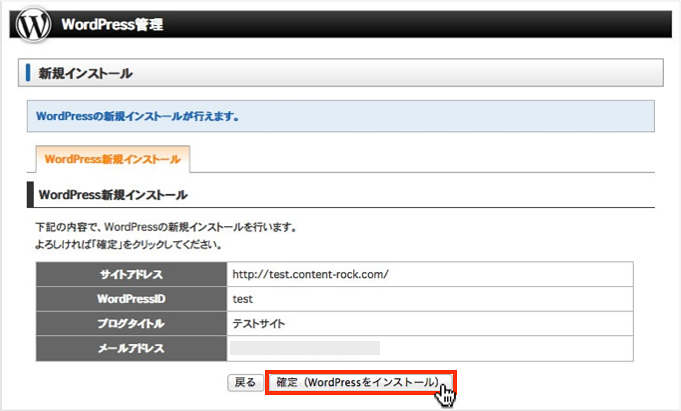Click the WordPress logo icon

[33, 25]
